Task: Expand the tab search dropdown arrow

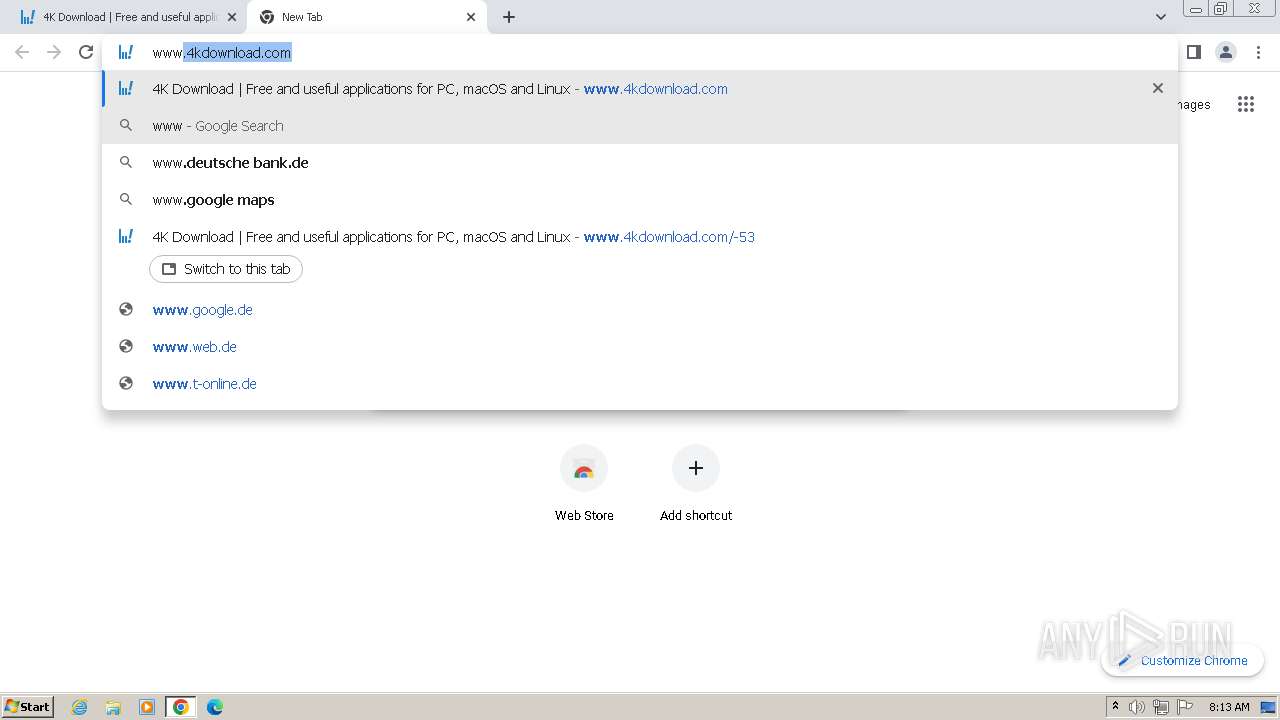Action: click(1160, 17)
